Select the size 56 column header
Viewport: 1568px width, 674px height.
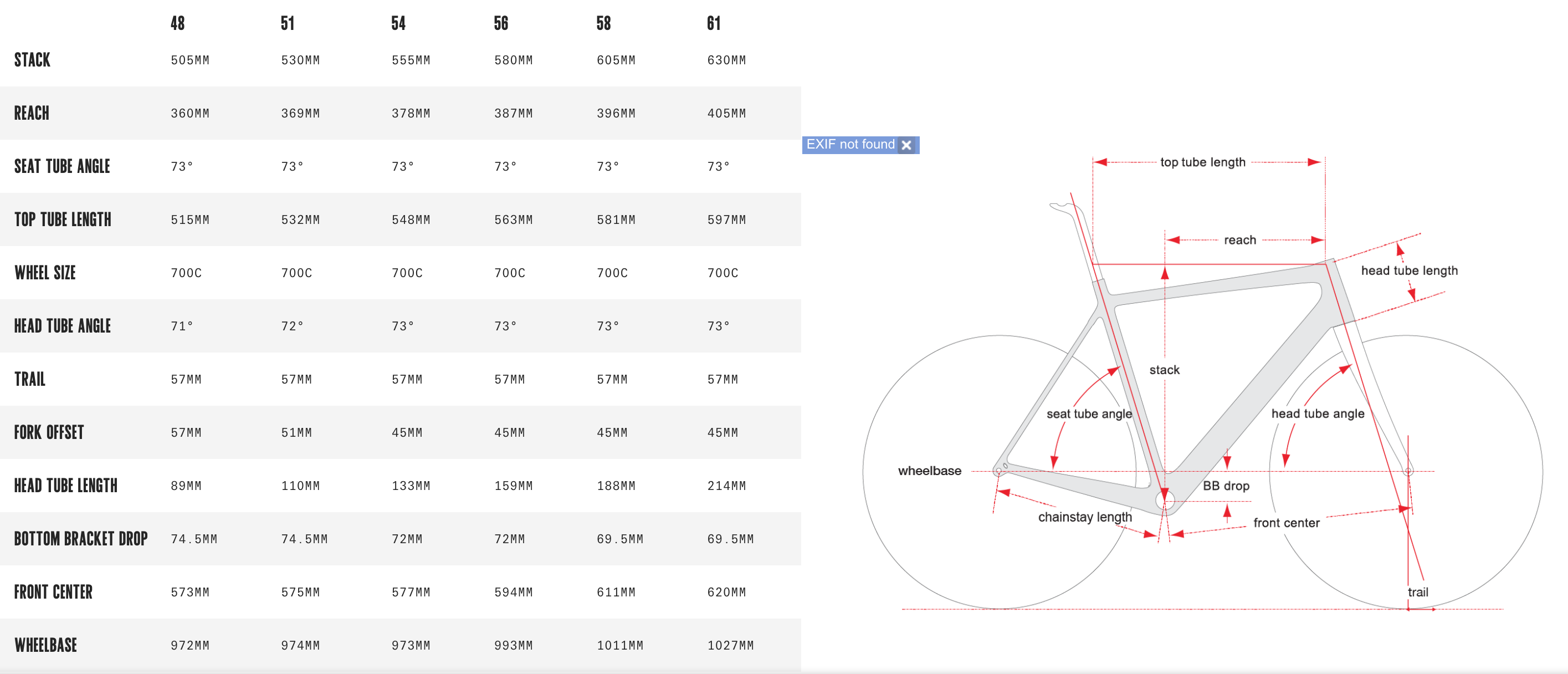click(501, 24)
